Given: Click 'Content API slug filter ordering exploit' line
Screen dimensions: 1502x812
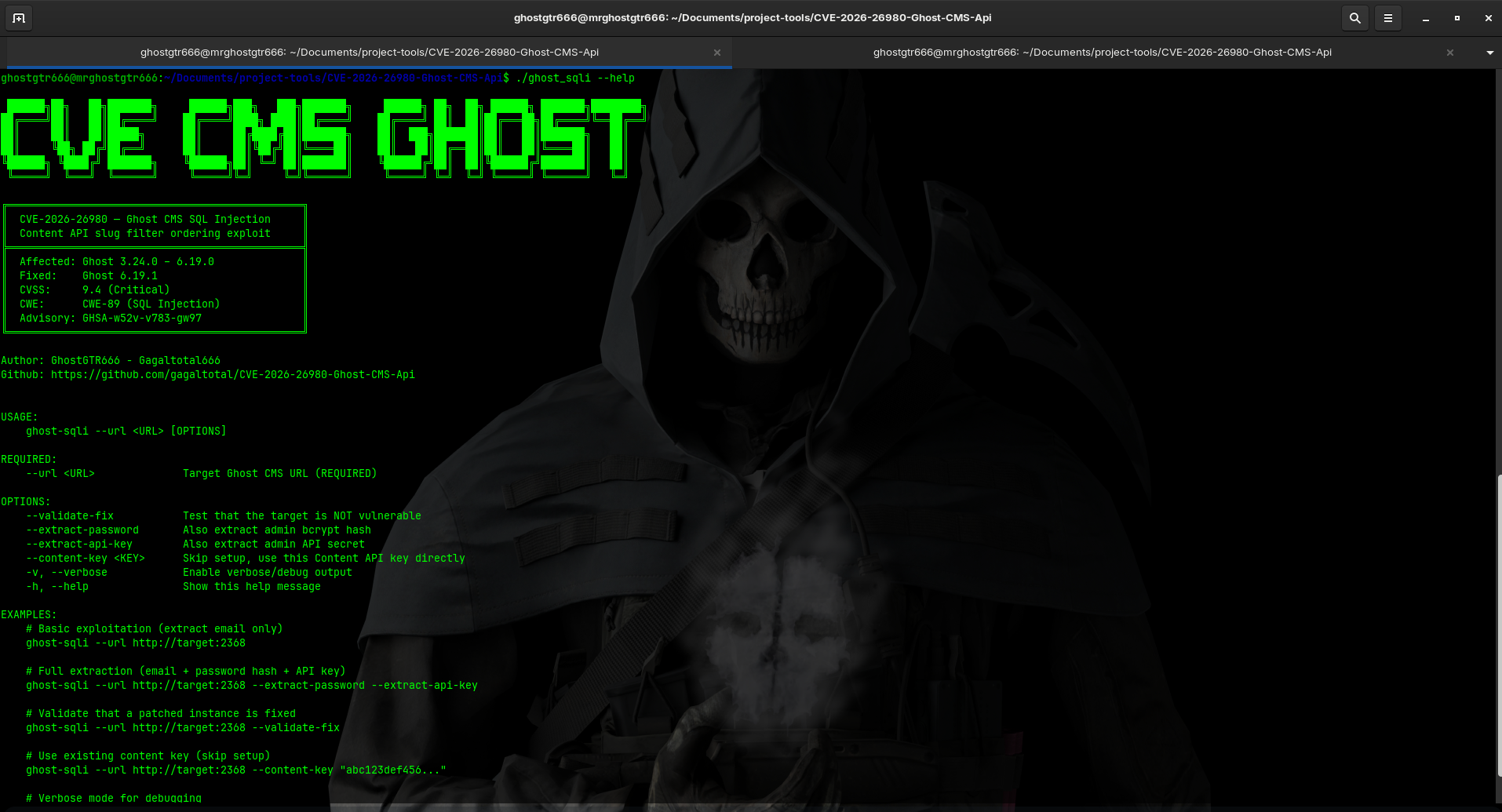Looking at the screenshot, I should coord(145,234).
